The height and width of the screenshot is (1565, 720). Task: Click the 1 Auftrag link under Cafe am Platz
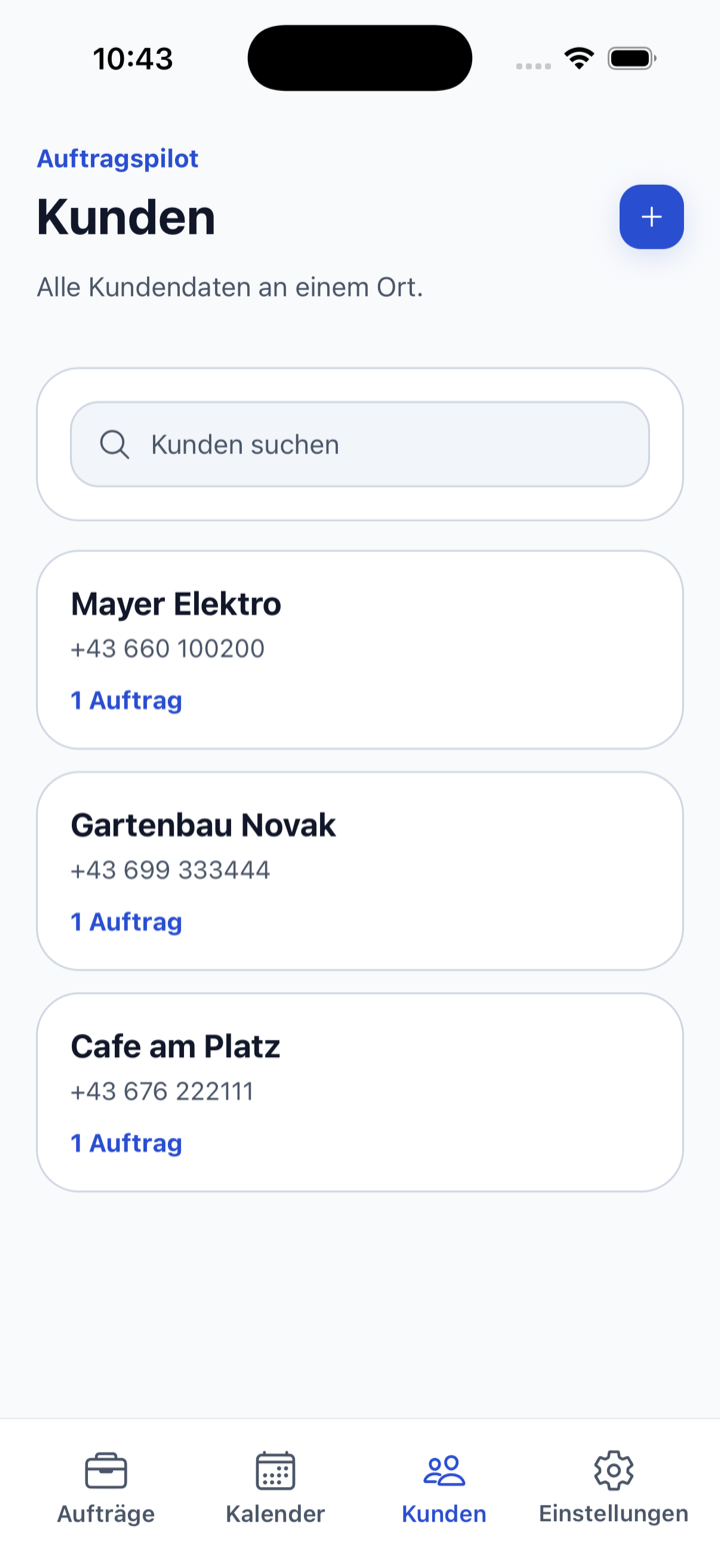[x=126, y=1142]
